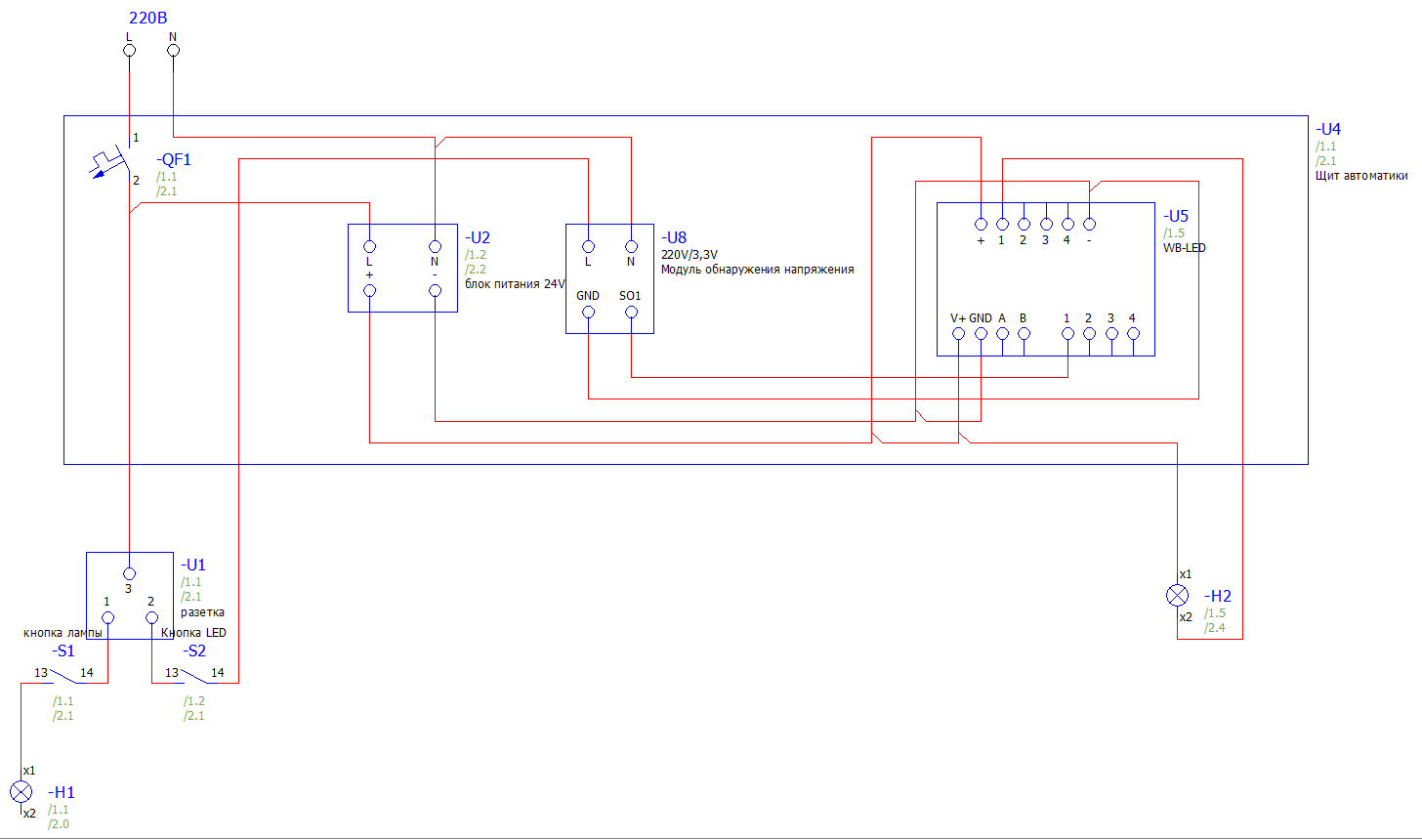1422x840 pixels.
Task: Select the S2 switch contact symbol
Action: click(x=194, y=675)
